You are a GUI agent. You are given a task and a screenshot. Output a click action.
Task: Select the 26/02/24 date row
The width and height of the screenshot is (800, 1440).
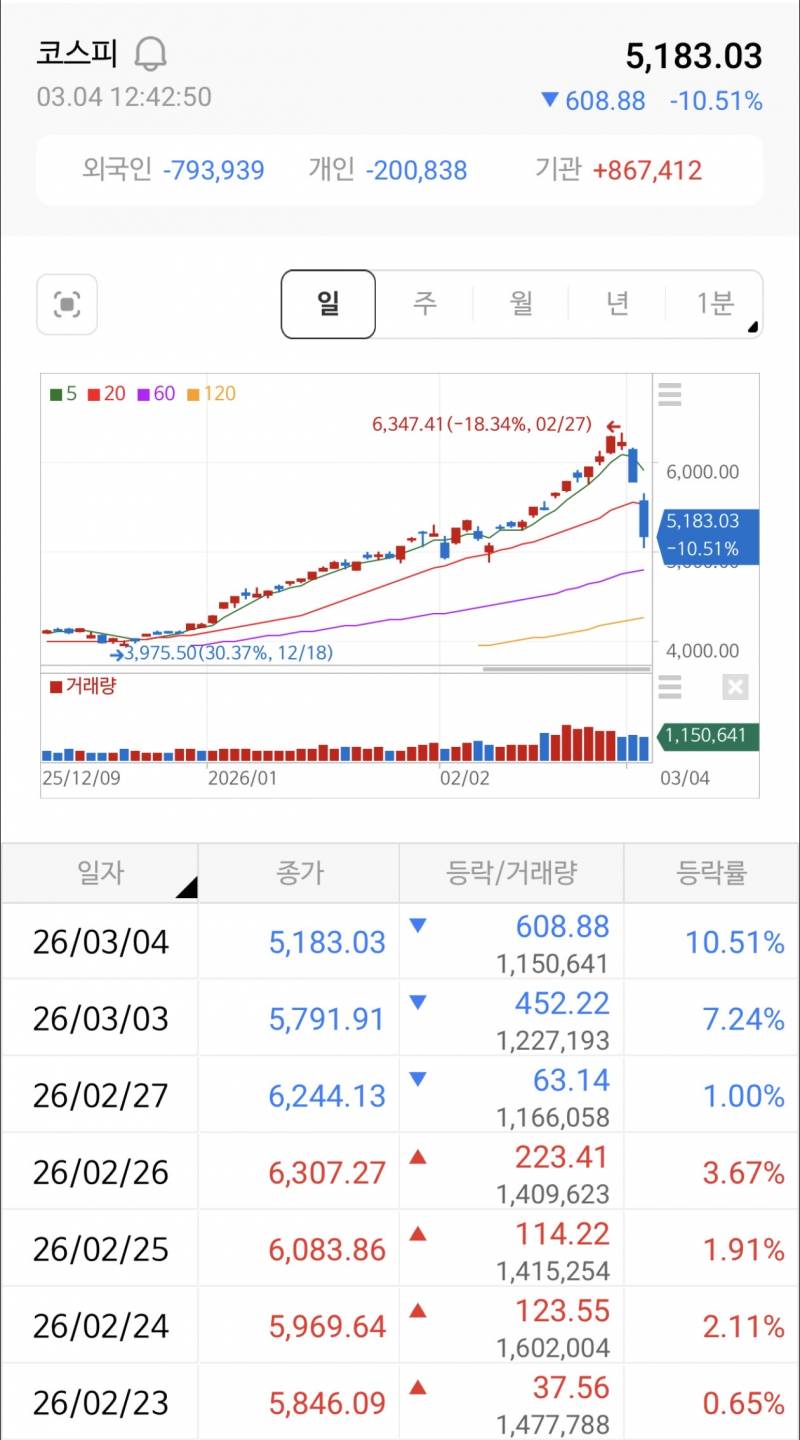(400, 1326)
